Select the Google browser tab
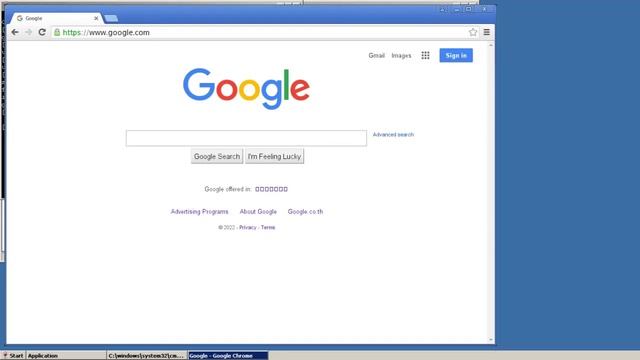 [56, 18]
